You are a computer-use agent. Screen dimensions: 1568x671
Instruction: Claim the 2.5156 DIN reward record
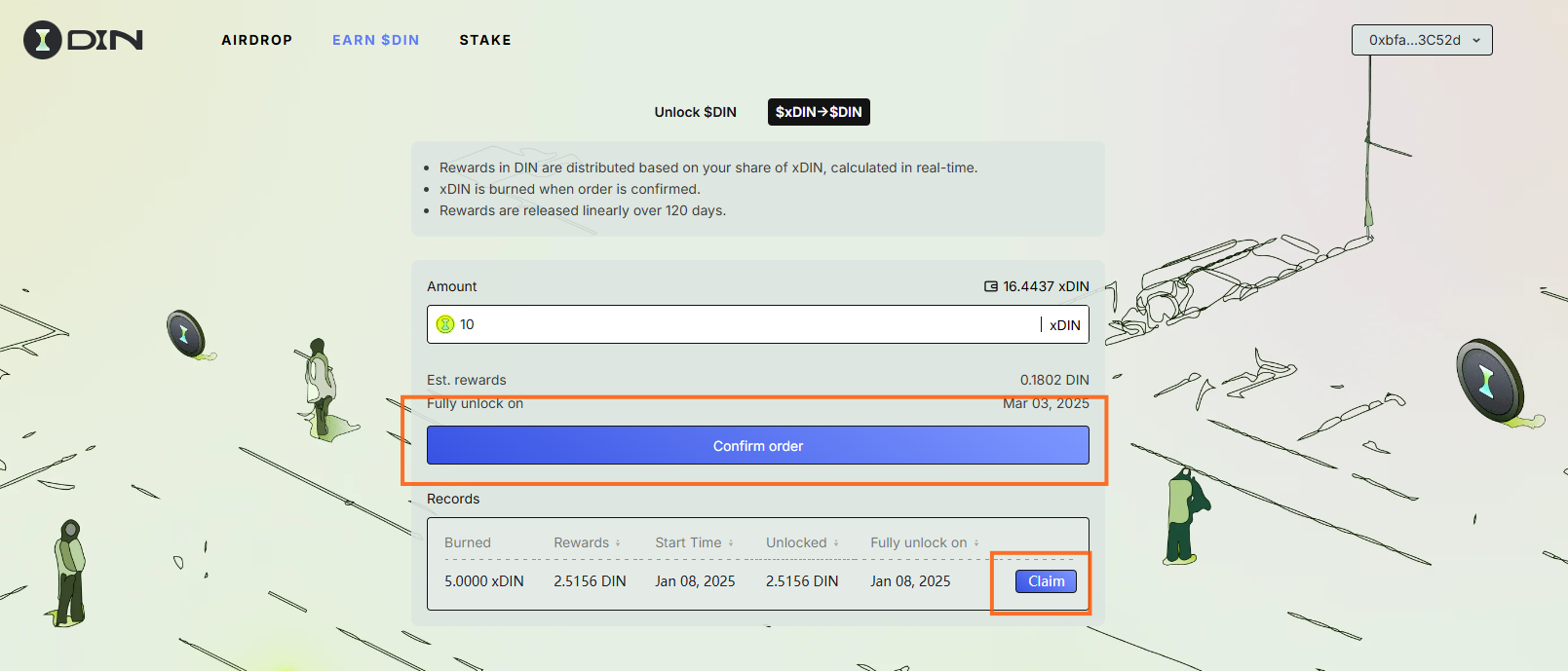point(1046,581)
